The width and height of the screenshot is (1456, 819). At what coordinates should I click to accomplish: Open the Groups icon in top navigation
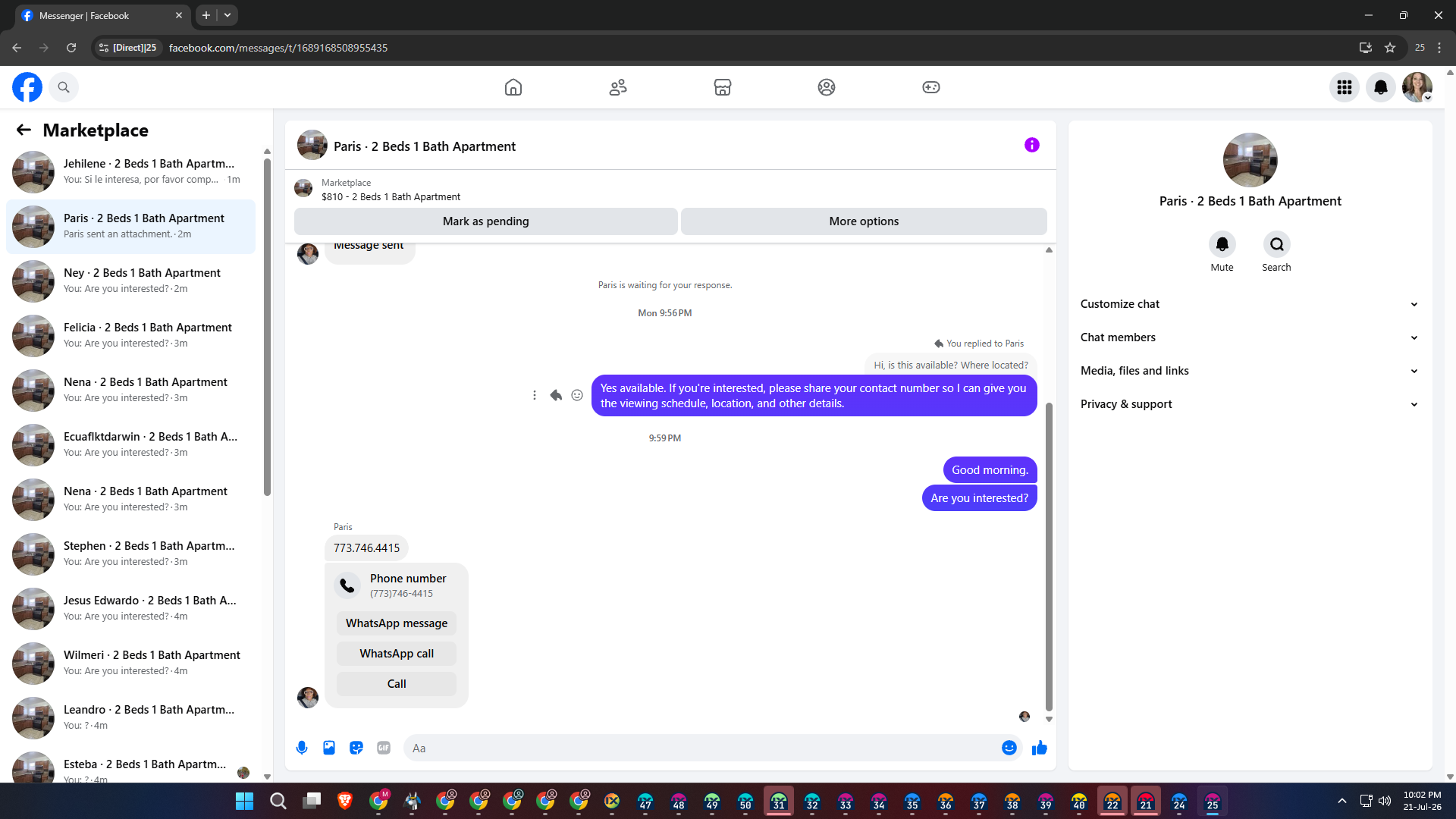(x=827, y=87)
